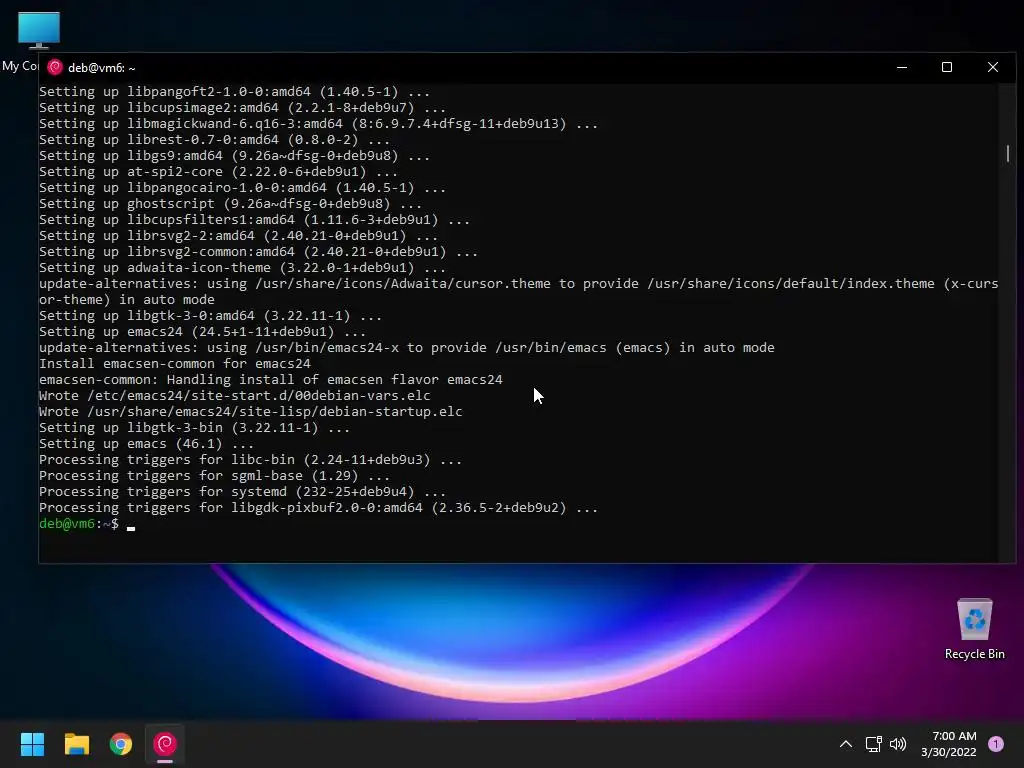Minimize the deb@vm6 terminal window
Image resolution: width=1024 pixels, height=768 pixels.
click(x=902, y=67)
